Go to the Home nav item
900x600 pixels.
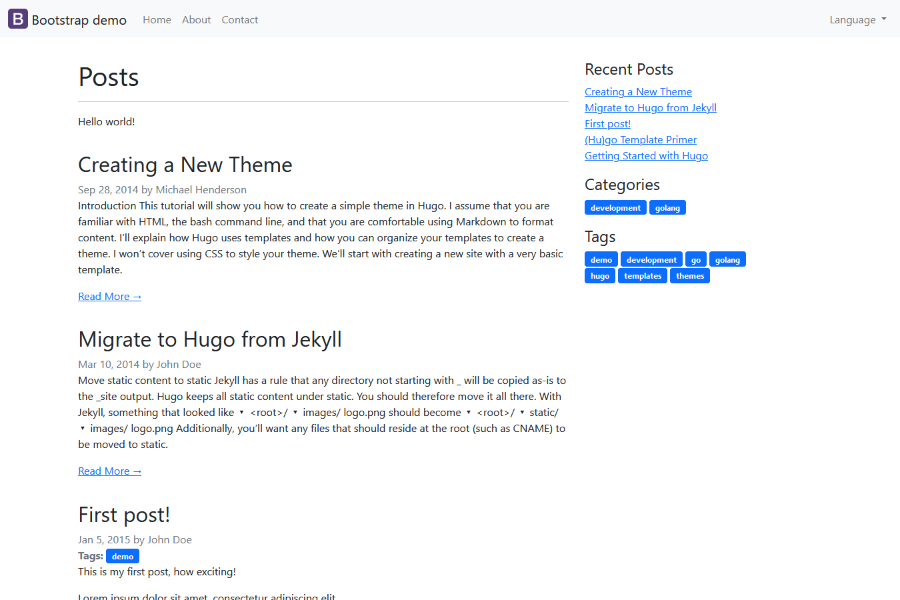[157, 20]
